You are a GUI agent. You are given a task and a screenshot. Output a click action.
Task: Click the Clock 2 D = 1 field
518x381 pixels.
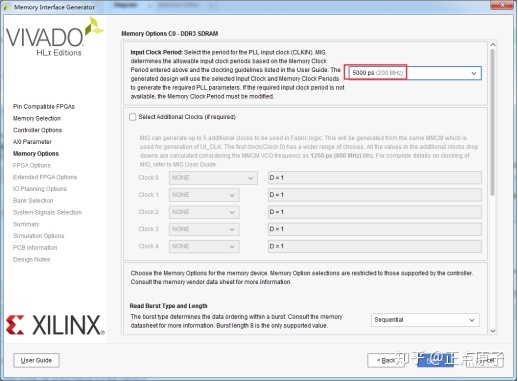[x=375, y=212]
